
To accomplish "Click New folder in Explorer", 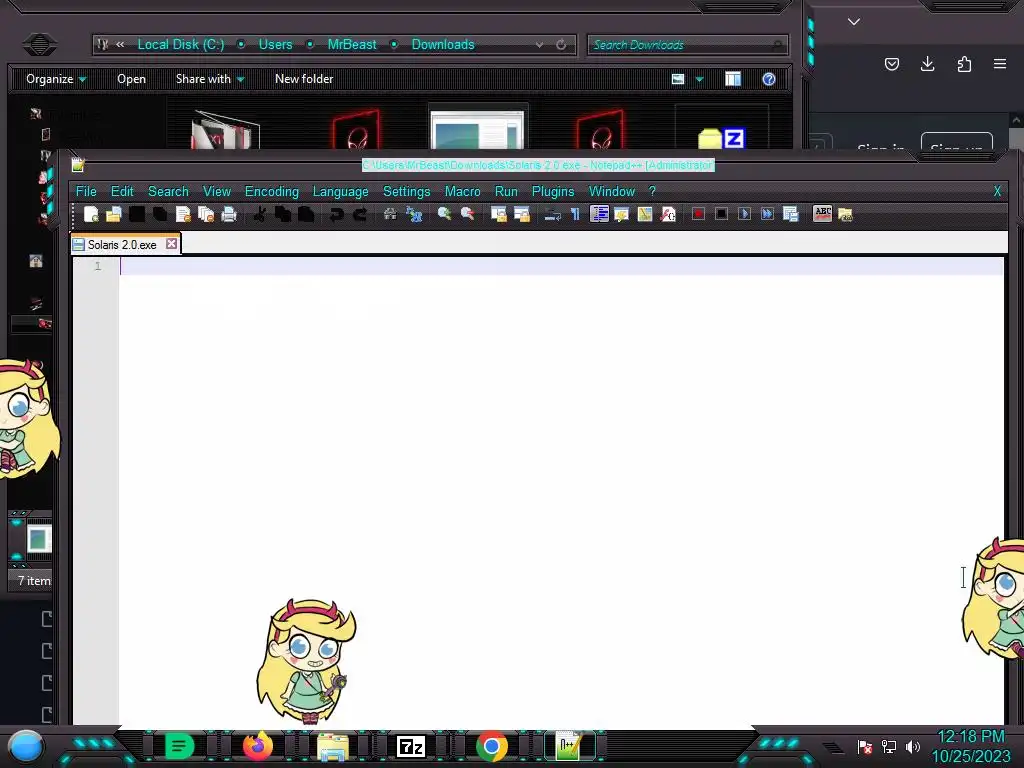I will point(304,79).
